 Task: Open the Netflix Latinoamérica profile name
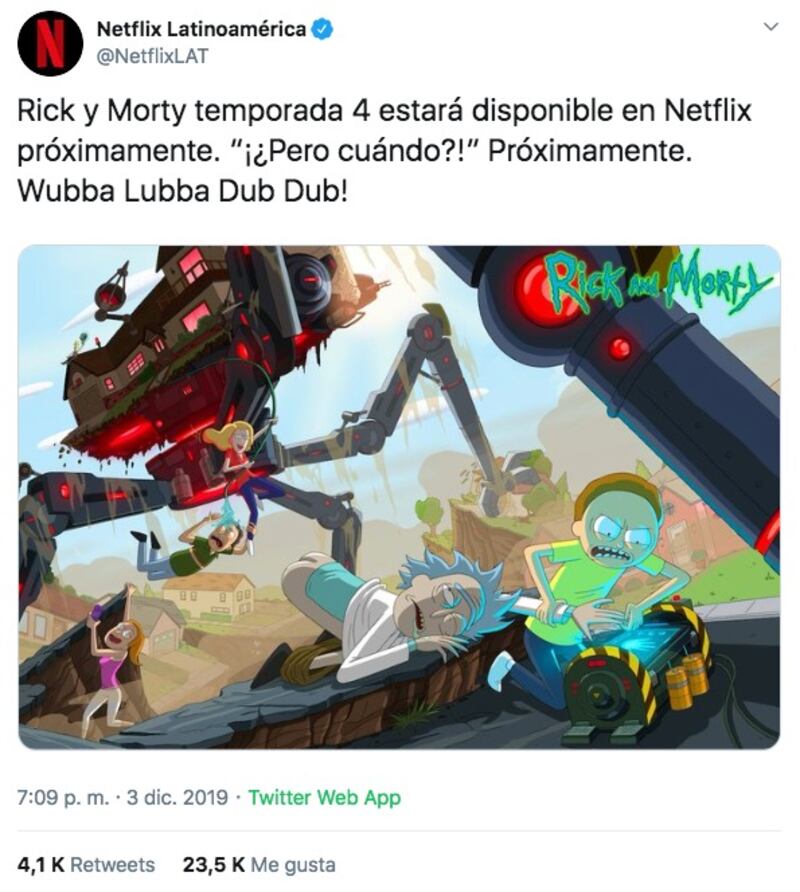click(201, 29)
